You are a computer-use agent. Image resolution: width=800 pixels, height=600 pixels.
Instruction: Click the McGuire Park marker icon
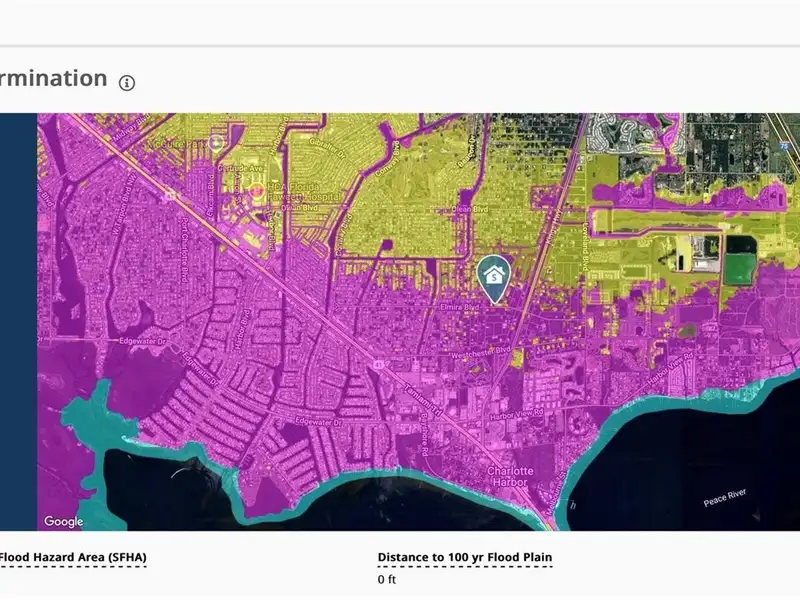(x=217, y=144)
